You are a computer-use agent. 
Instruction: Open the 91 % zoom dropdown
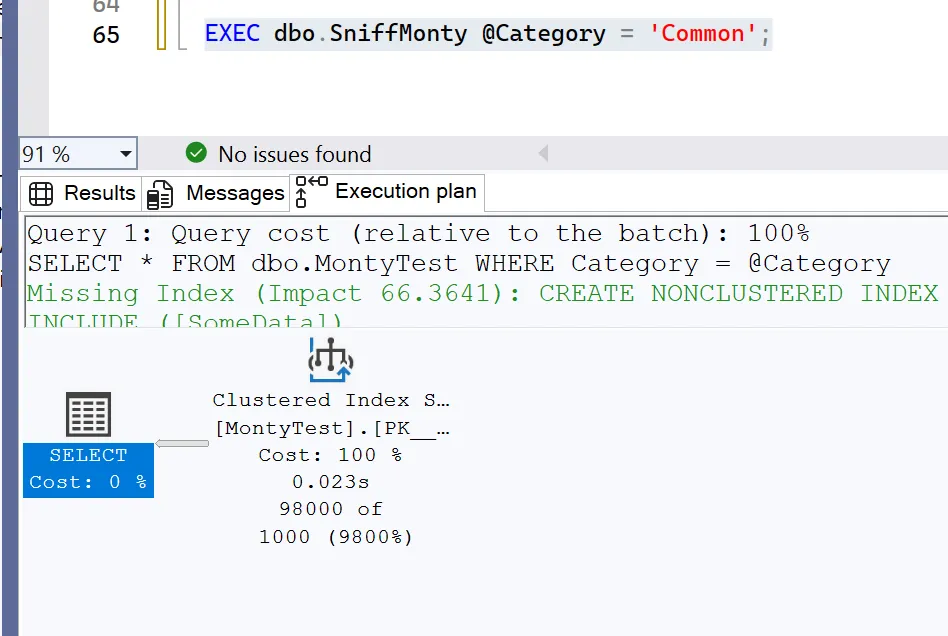(125, 155)
